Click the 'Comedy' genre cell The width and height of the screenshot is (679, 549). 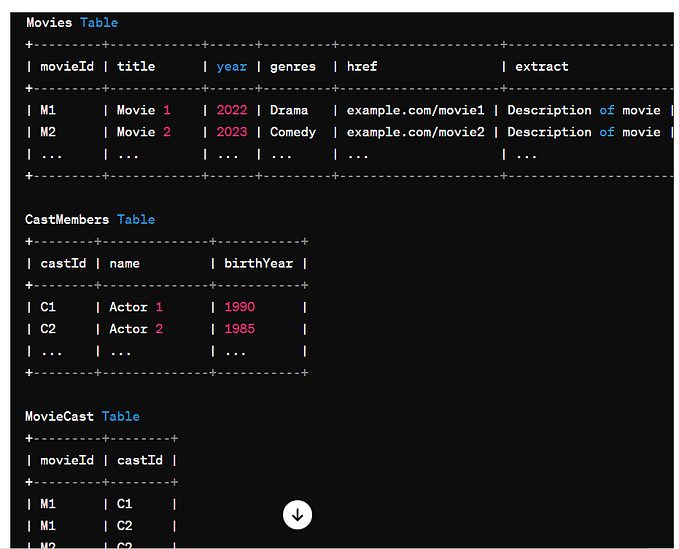click(293, 132)
